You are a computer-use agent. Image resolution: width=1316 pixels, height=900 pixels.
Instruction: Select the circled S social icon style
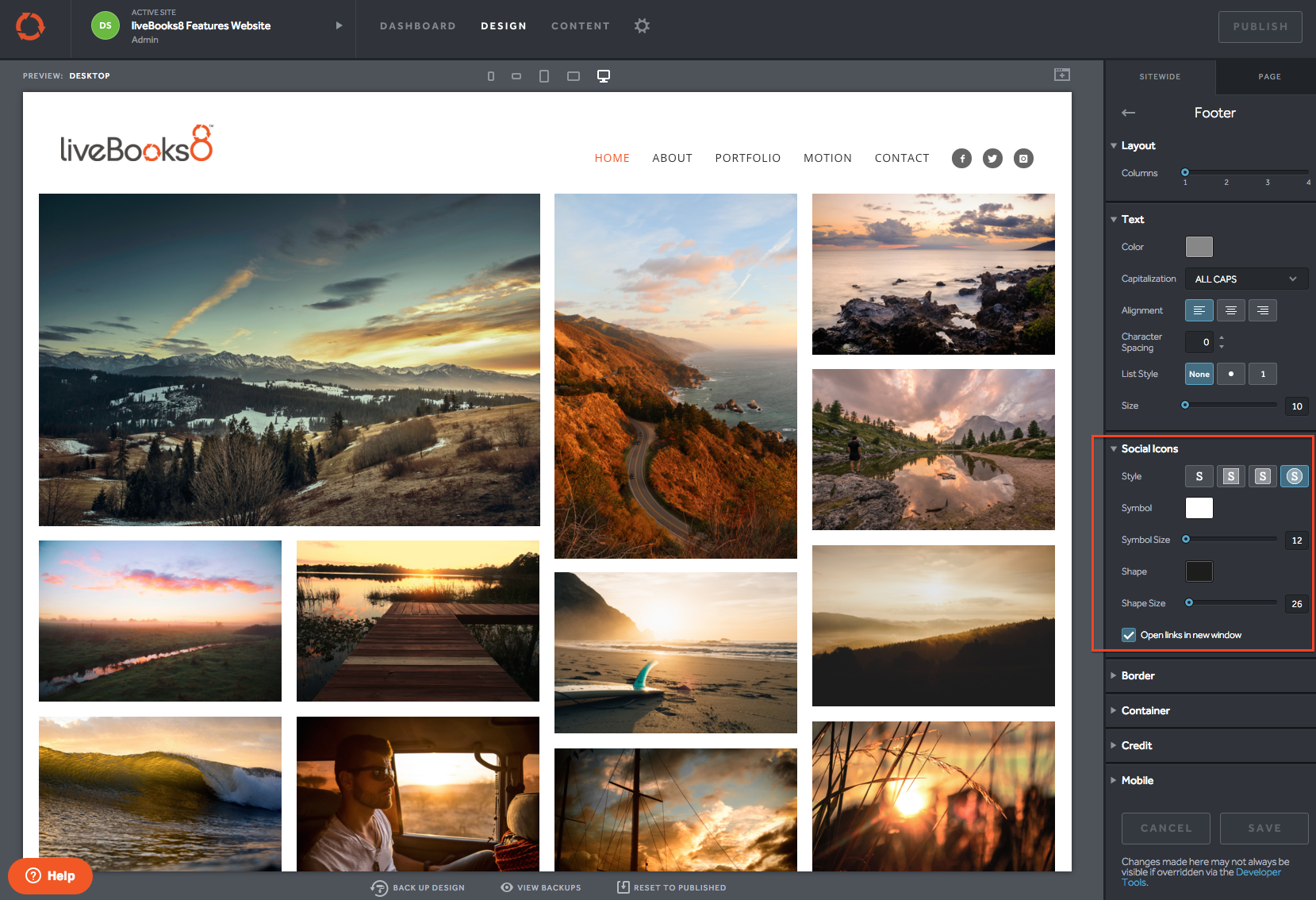tap(1294, 476)
